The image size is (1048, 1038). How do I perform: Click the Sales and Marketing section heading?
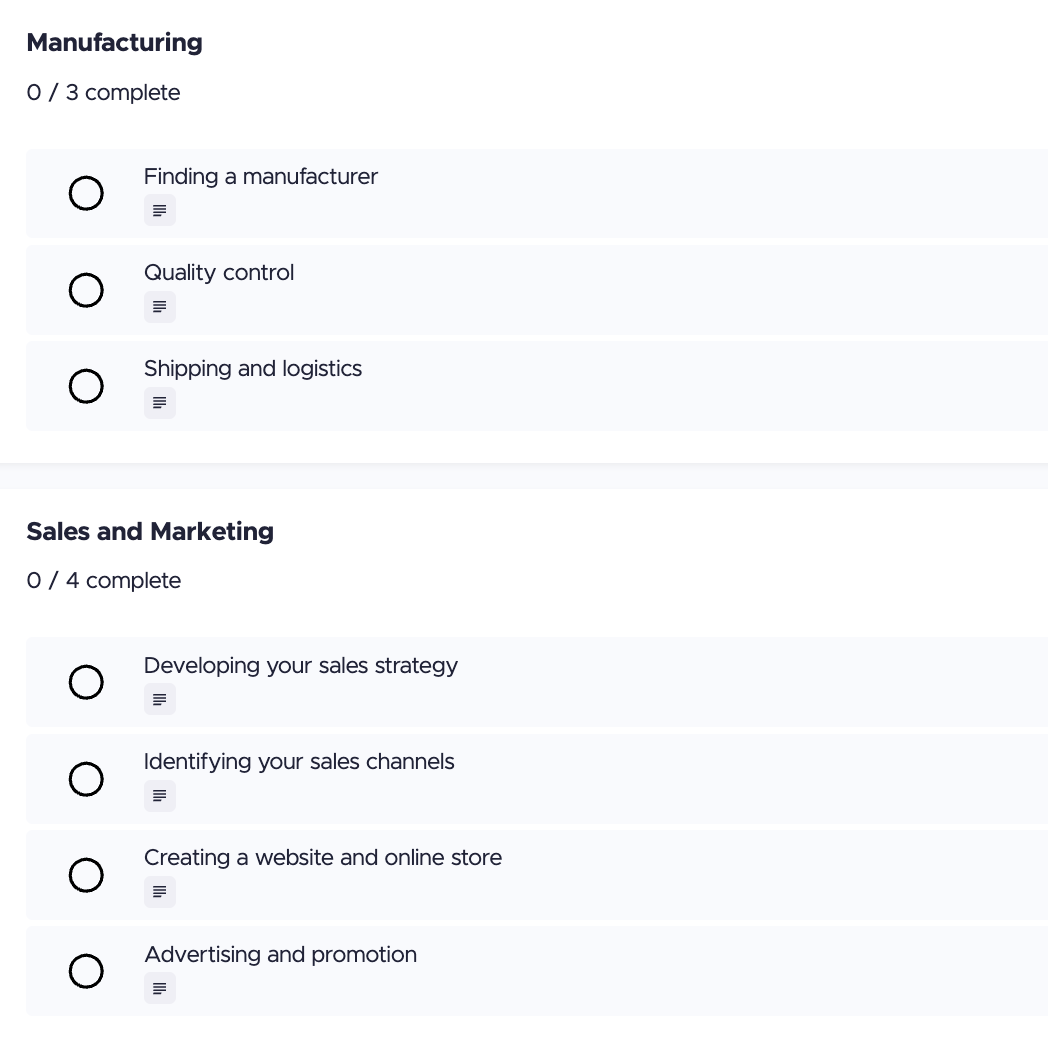point(150,532)
